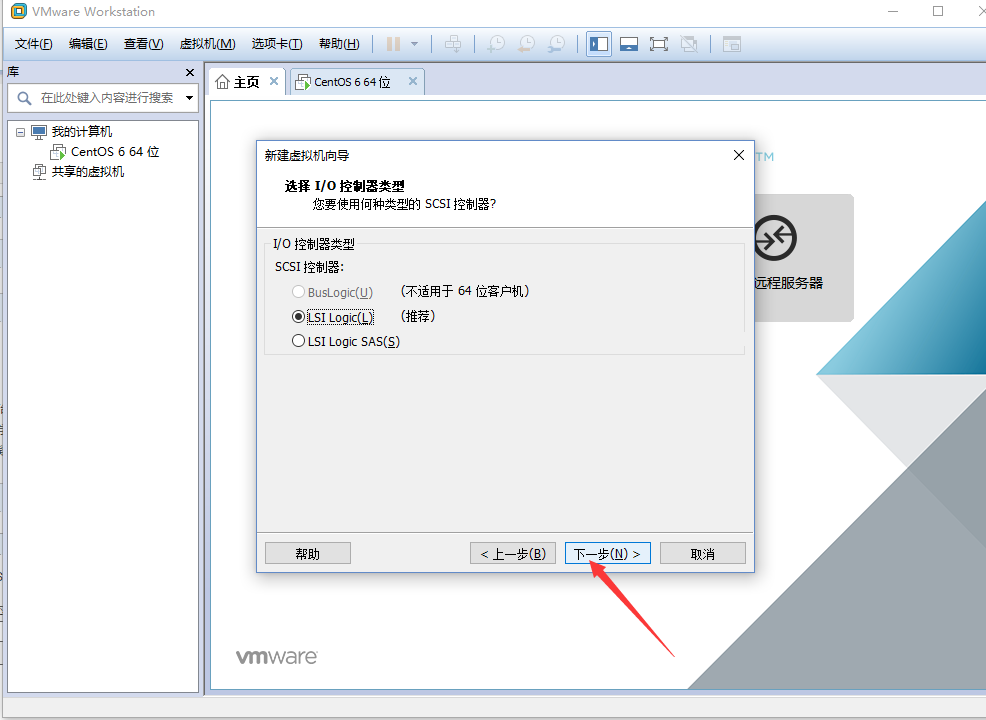Click the 我的计算机 computer icon

39,132
